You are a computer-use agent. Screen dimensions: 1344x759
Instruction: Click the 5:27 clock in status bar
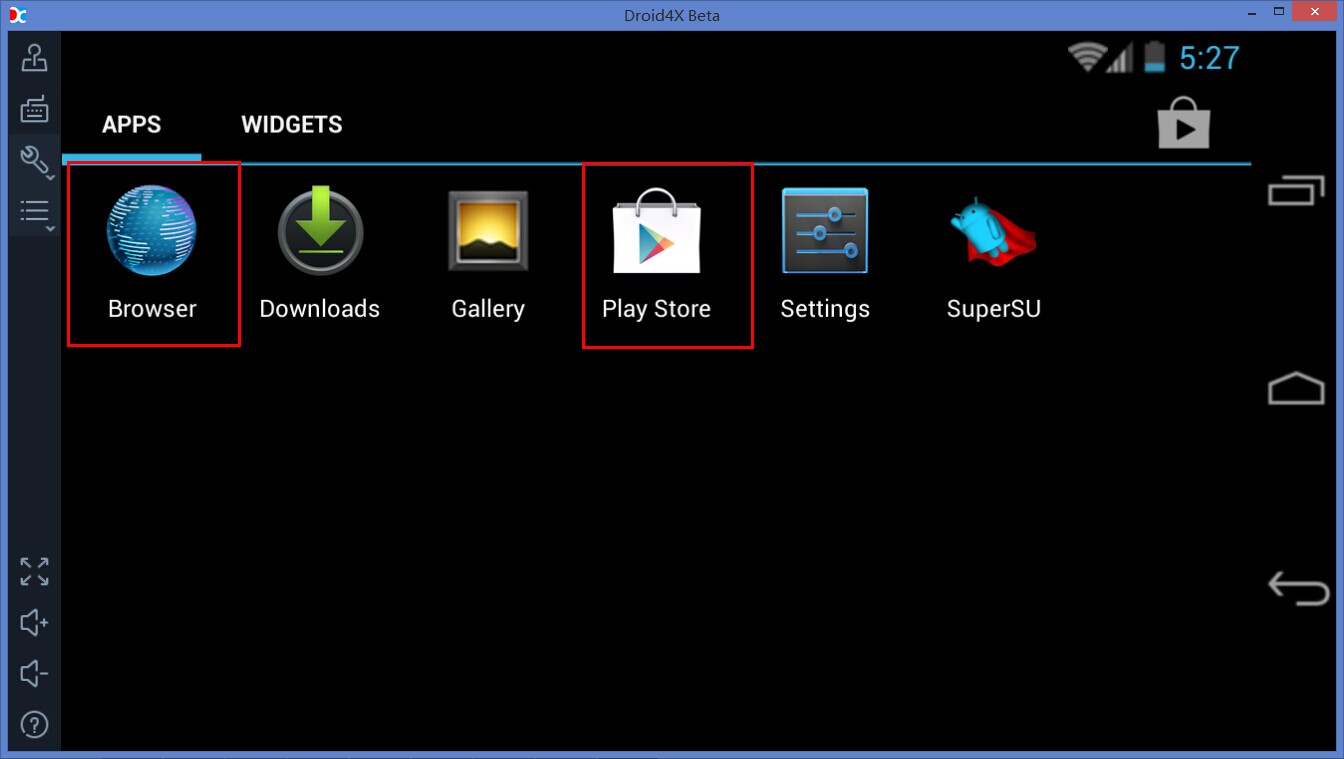pyautogui.click(x=1209, y=58)
